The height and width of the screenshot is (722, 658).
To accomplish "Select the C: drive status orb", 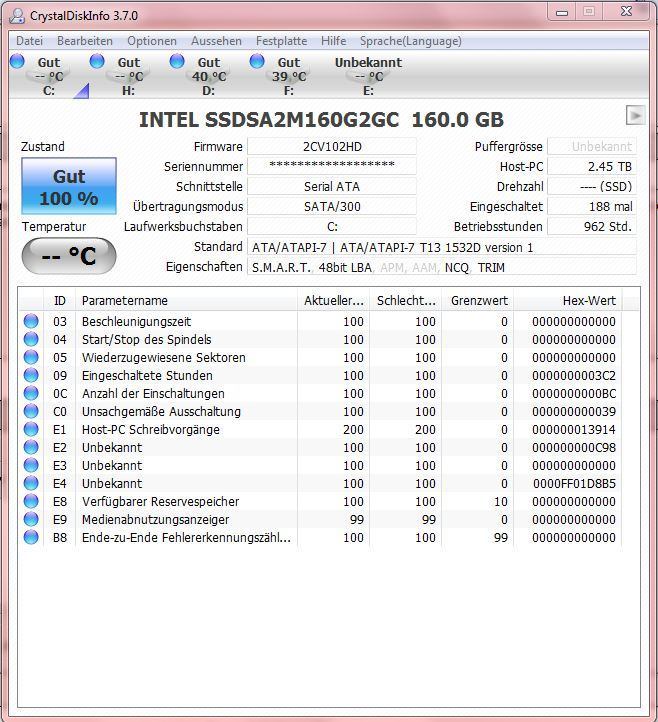I will 17,61.
